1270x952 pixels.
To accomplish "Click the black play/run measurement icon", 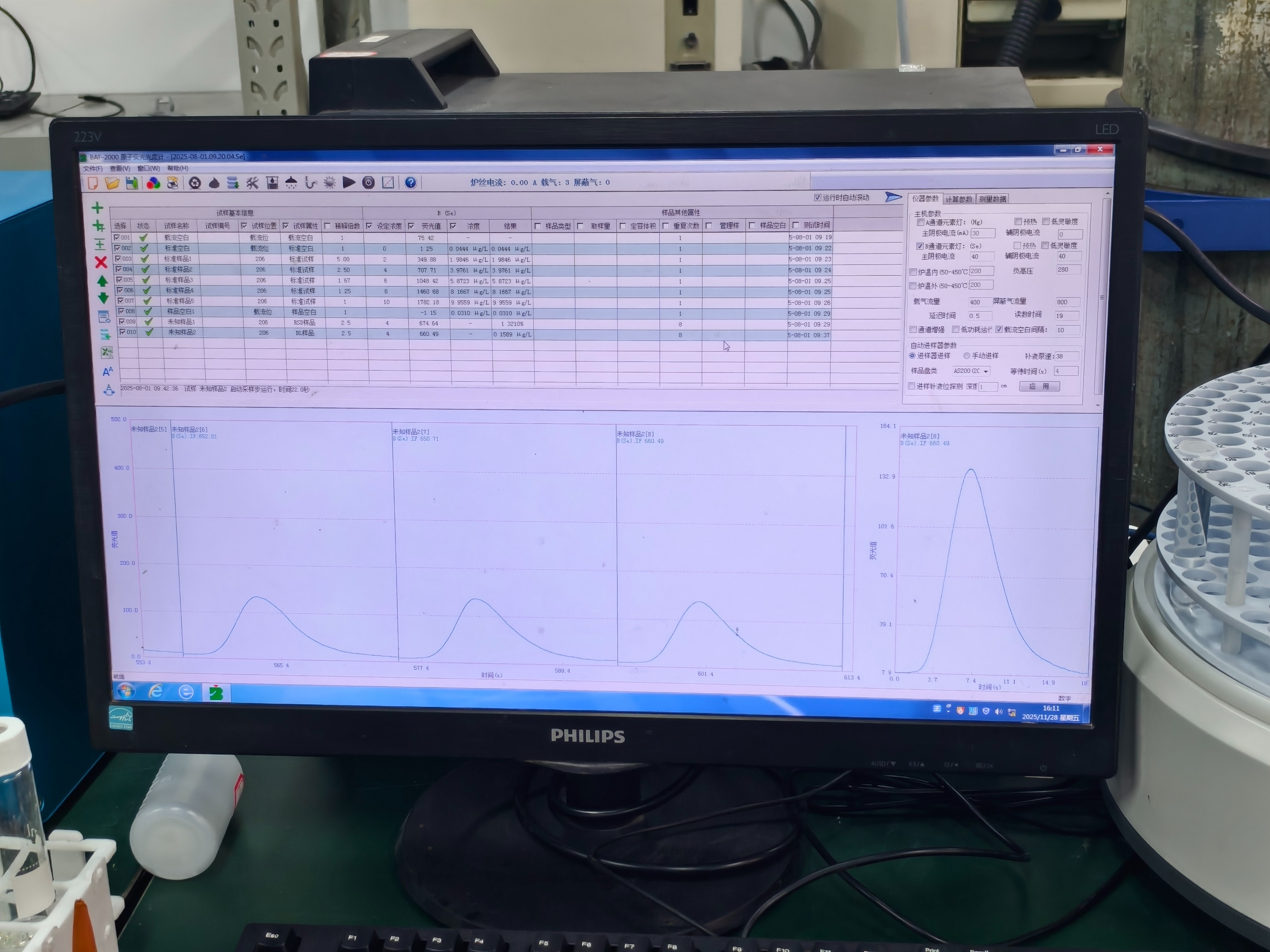I will pos(349,183).
